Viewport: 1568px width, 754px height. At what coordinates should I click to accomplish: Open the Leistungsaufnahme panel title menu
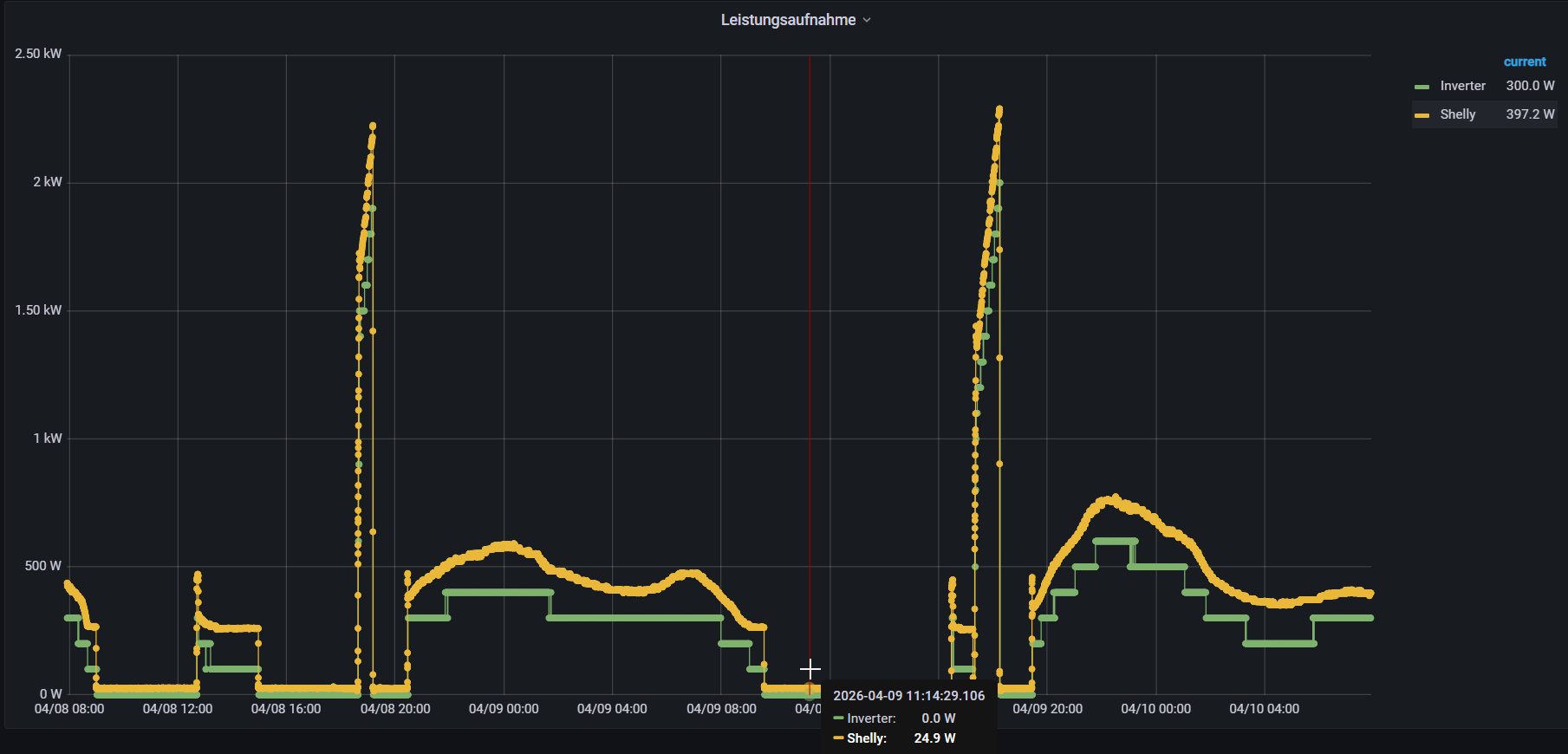click(x=788, y=20)
